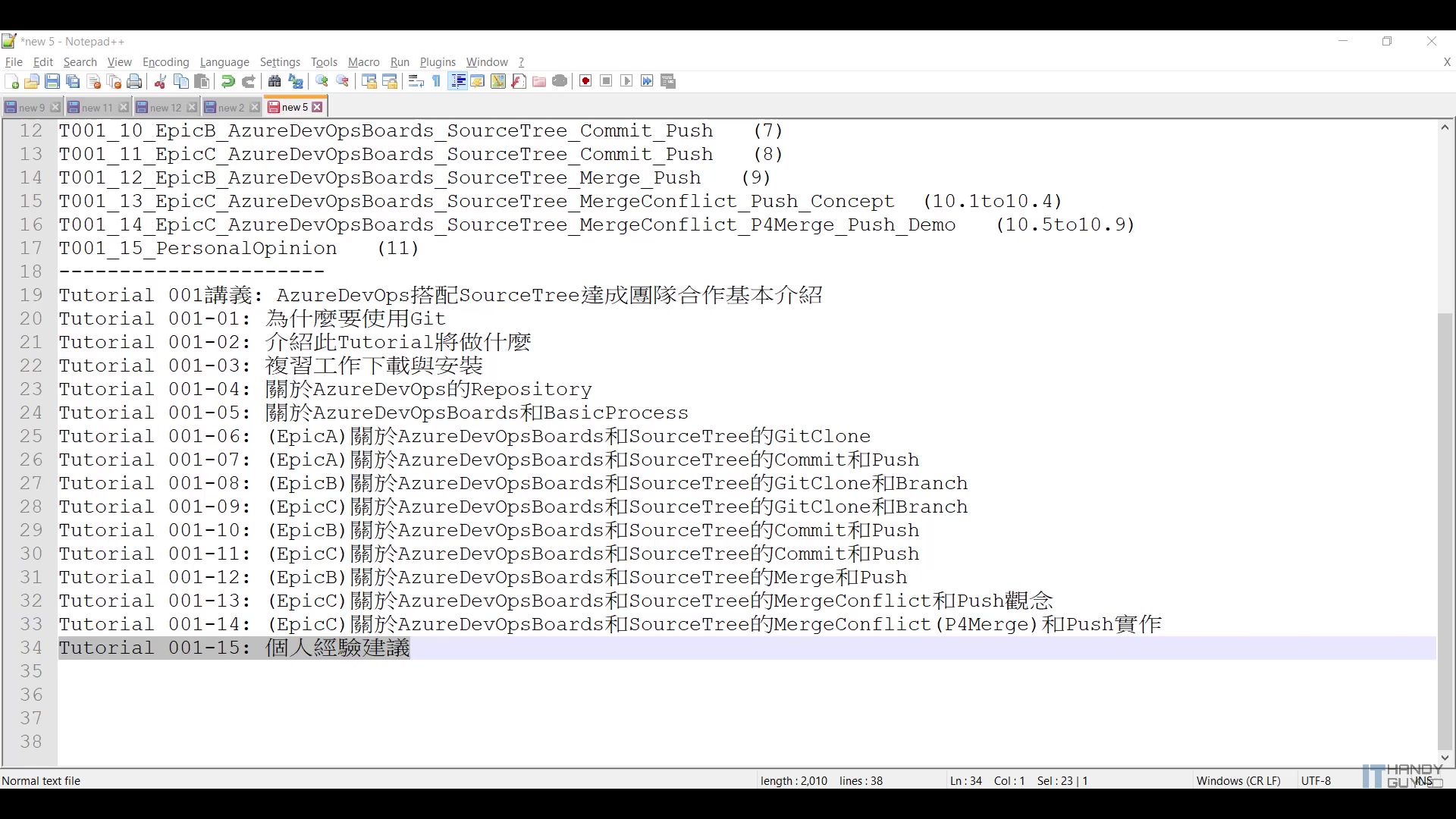Close the new 5 tab
This screenshot has height=819, width=1456.
(318, 108)
